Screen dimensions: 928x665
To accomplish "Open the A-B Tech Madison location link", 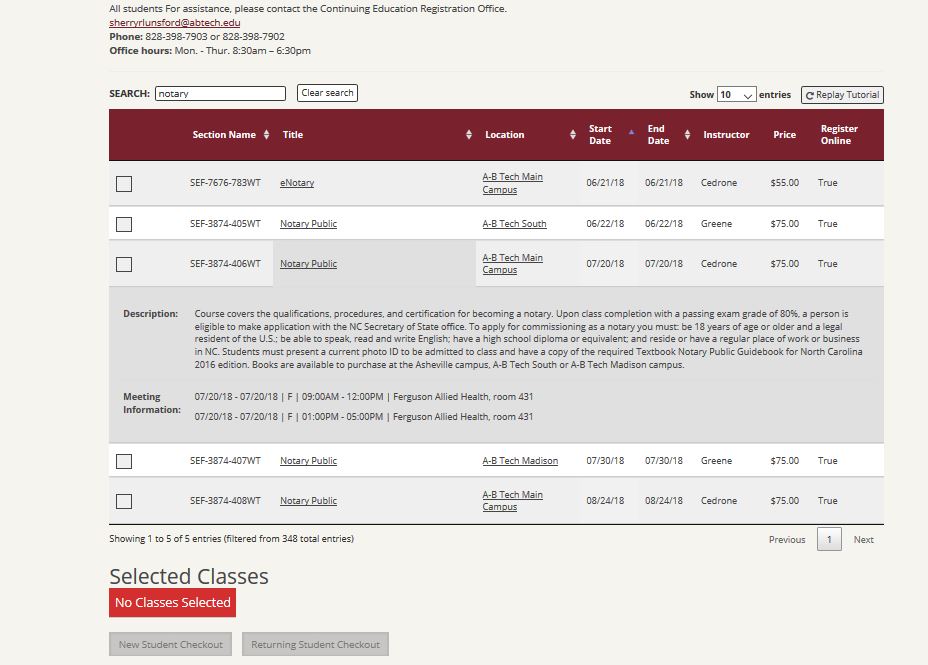I will coord(518,460).
